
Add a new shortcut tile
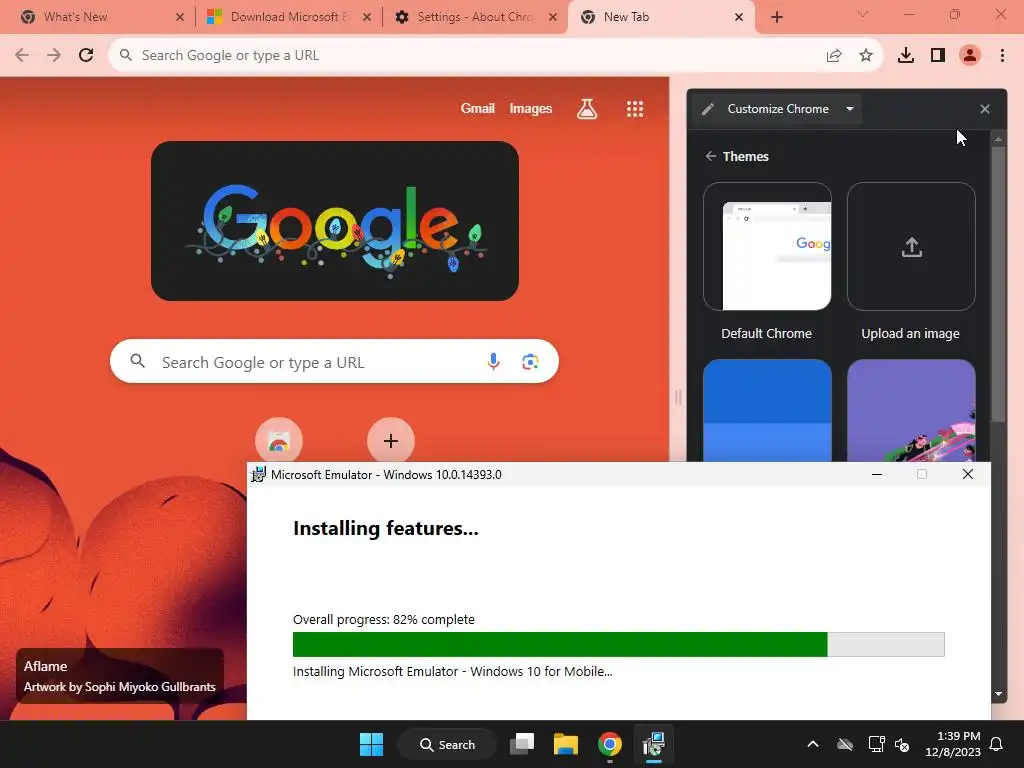point(391,441)
